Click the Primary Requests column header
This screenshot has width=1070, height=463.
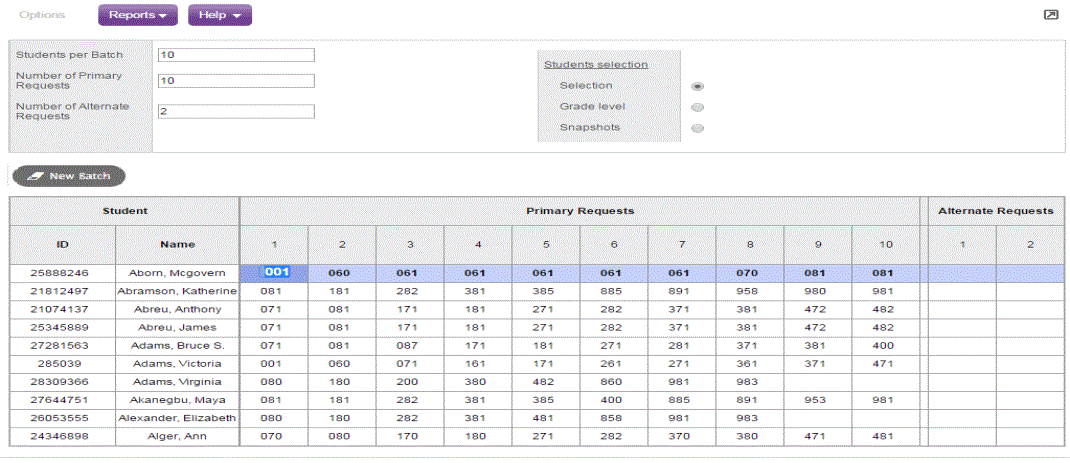pos(580,211)
